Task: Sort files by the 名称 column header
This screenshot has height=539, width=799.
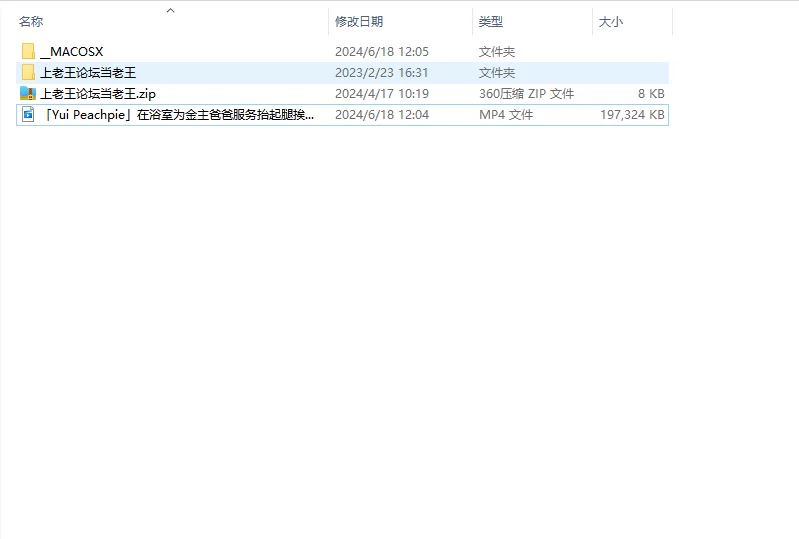Action: [31, 21]
